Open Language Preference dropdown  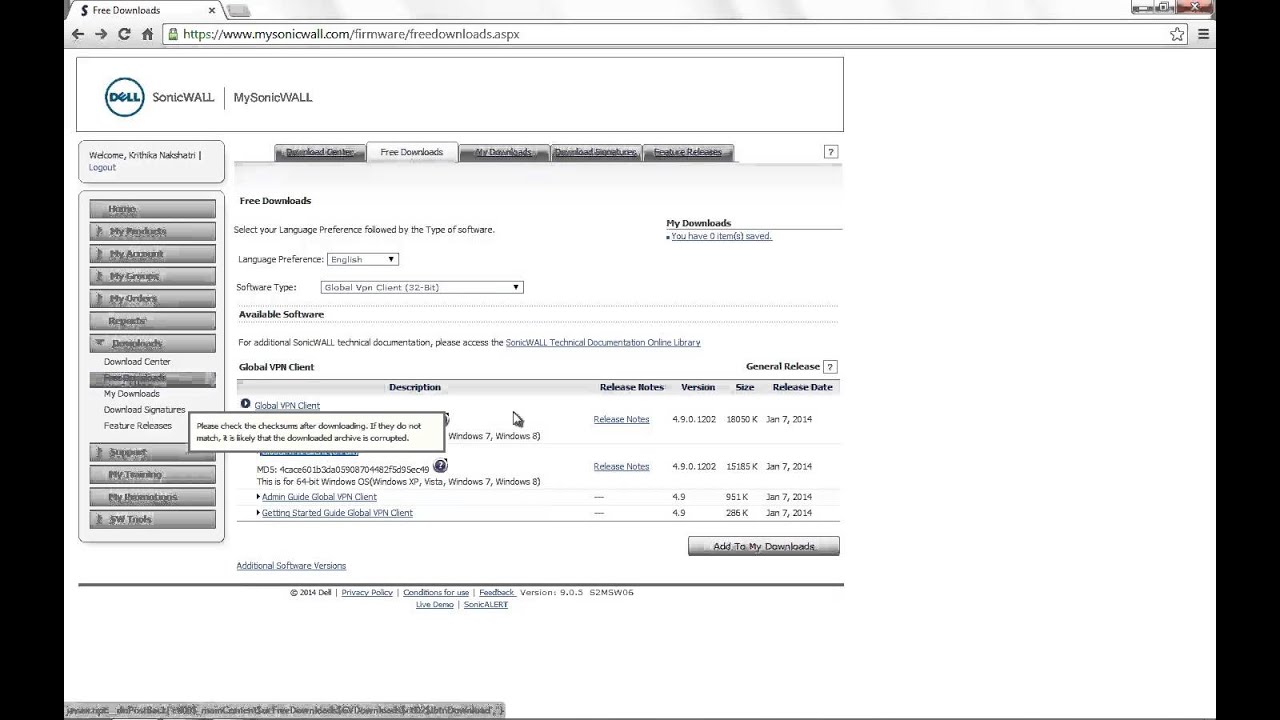coord(363,259)
